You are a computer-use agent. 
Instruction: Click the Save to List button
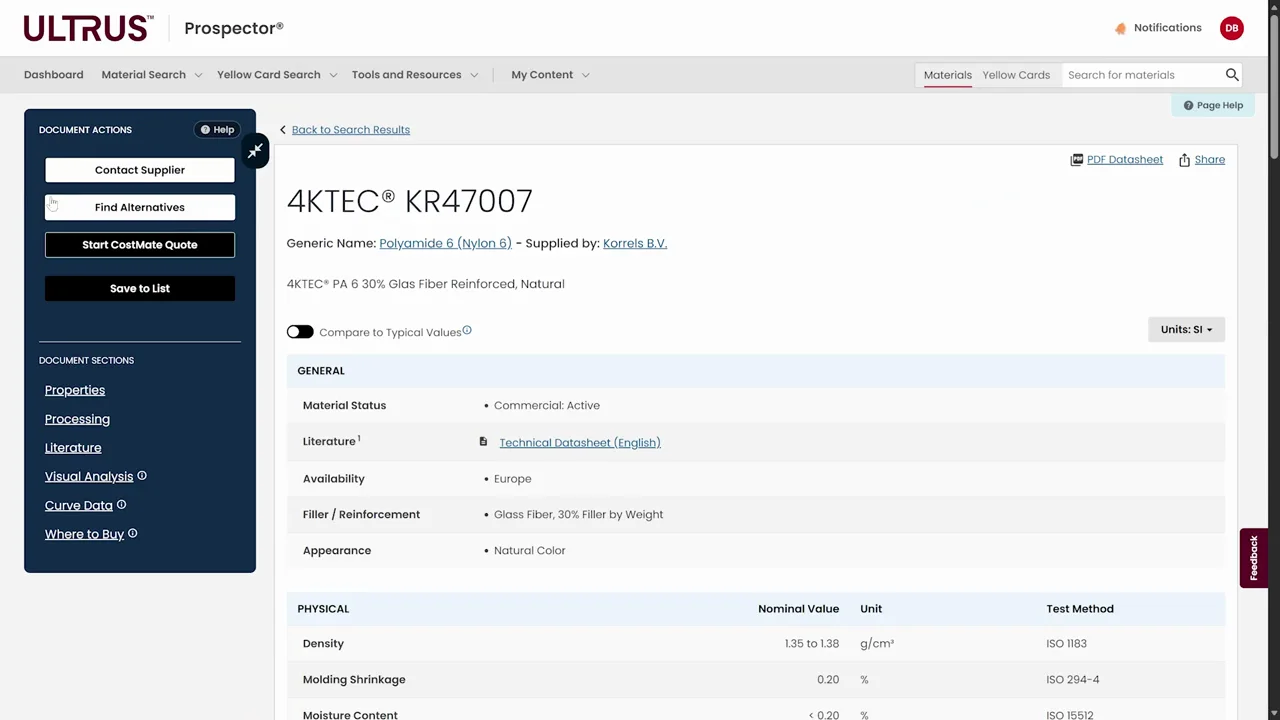pyautogui.click(x=140, y=288)
